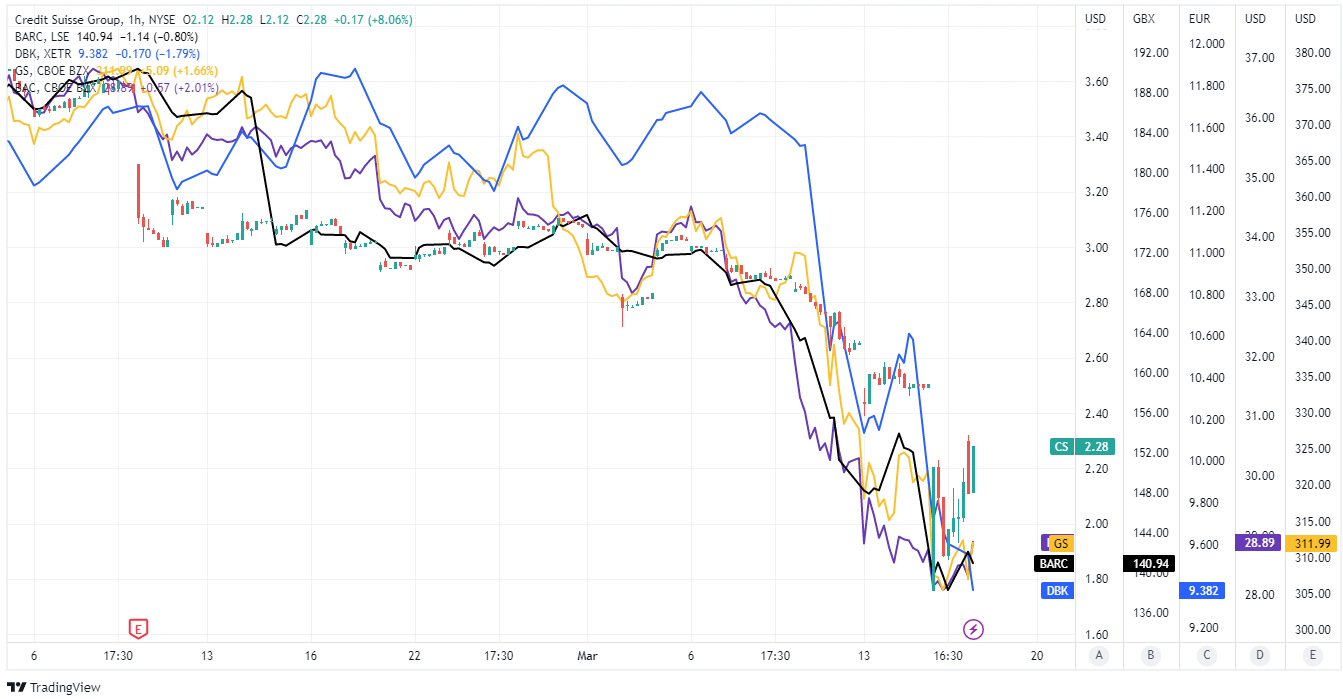This screenshot has width=1343, height=699.
Task: Click the black BARC series tag
Action: (x=1055, y=564)
